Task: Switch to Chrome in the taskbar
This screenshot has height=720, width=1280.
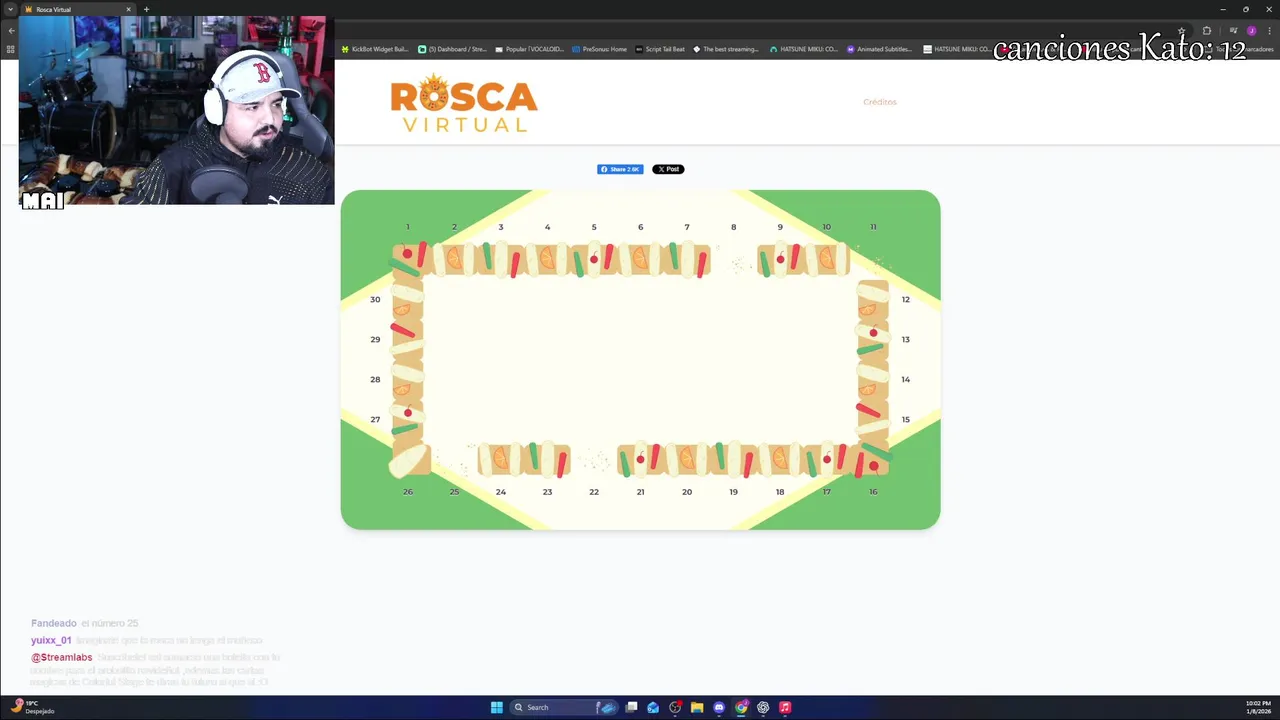Action: [x=741, y=707]
